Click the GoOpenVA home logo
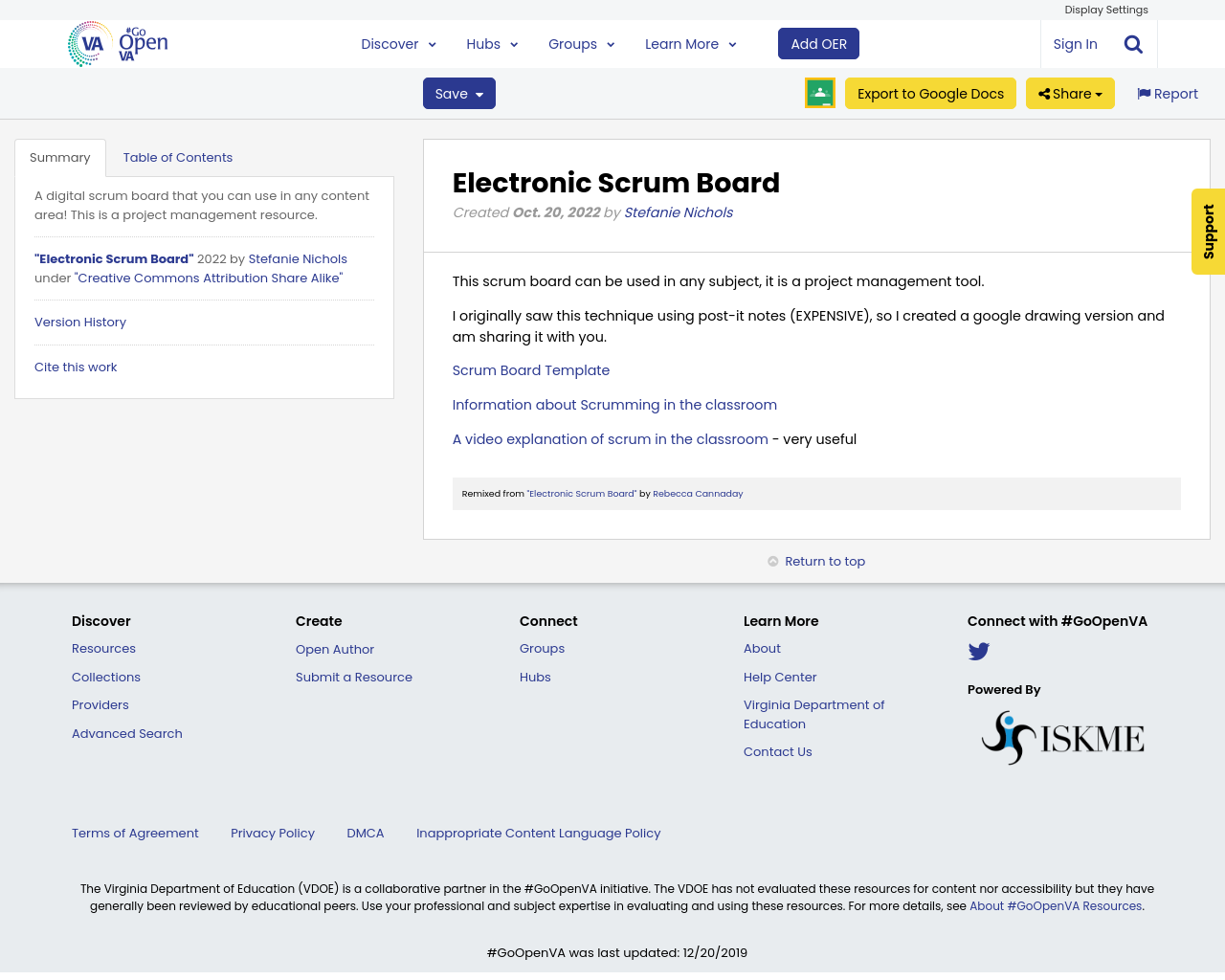Screen dimensions: 1225x980 118,41
